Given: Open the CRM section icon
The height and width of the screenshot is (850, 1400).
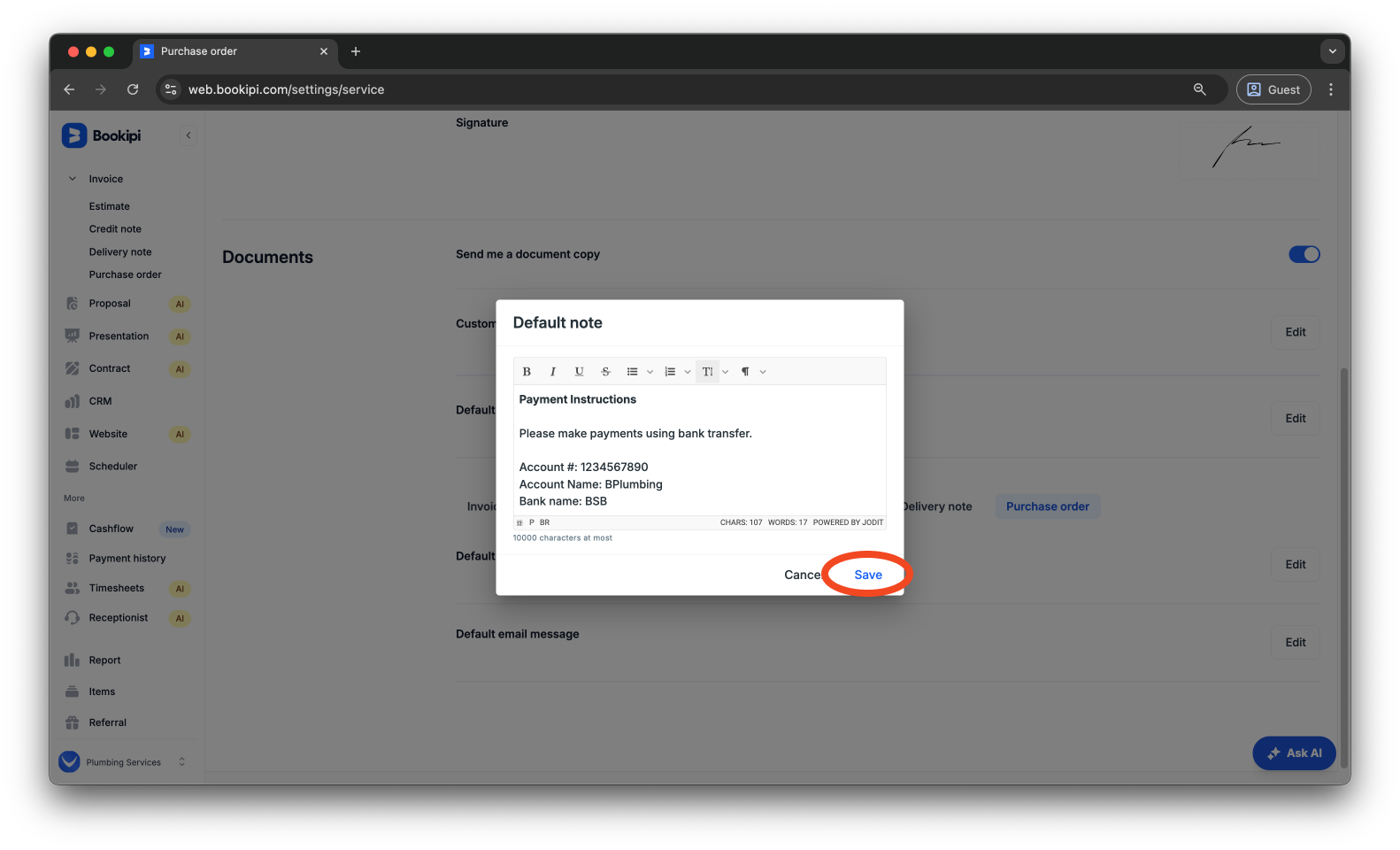Looking at the screenshot, I should (x=73, y=401).
